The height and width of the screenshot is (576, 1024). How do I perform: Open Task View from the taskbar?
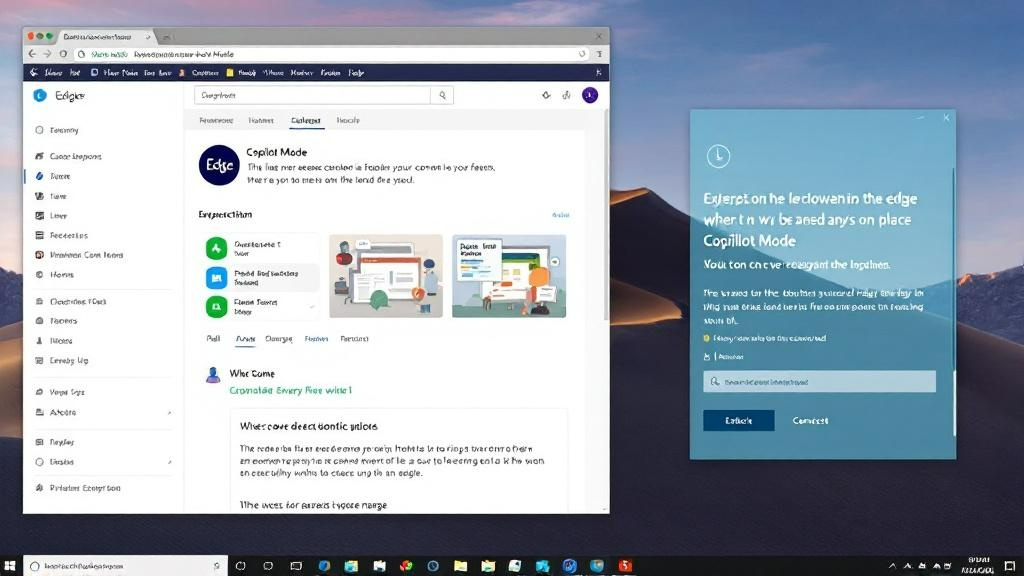point(296,566)
